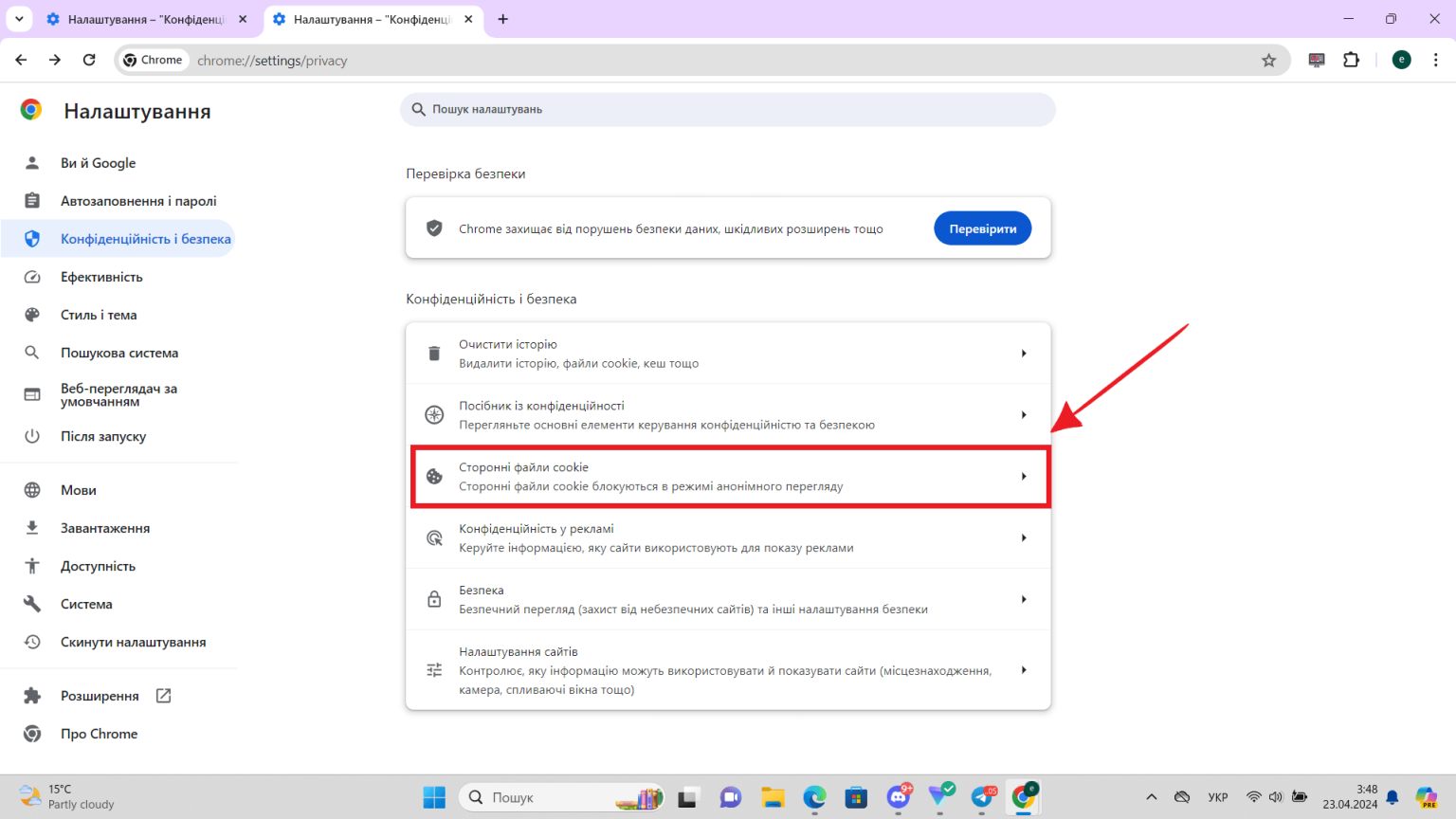Screen dimensions: 1456x819
Task: Select the shield icon next to Конфіденційність і безпека
Action: pyautogui.click(x=31, y=238)
